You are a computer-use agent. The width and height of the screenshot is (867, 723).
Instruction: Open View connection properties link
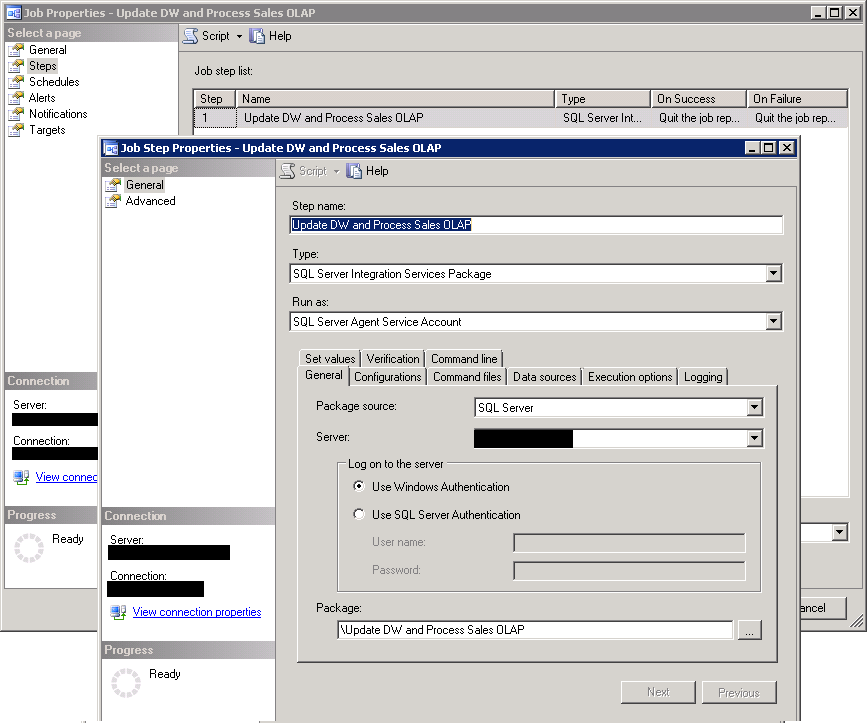pyautogui.click(x=197, y=612)
